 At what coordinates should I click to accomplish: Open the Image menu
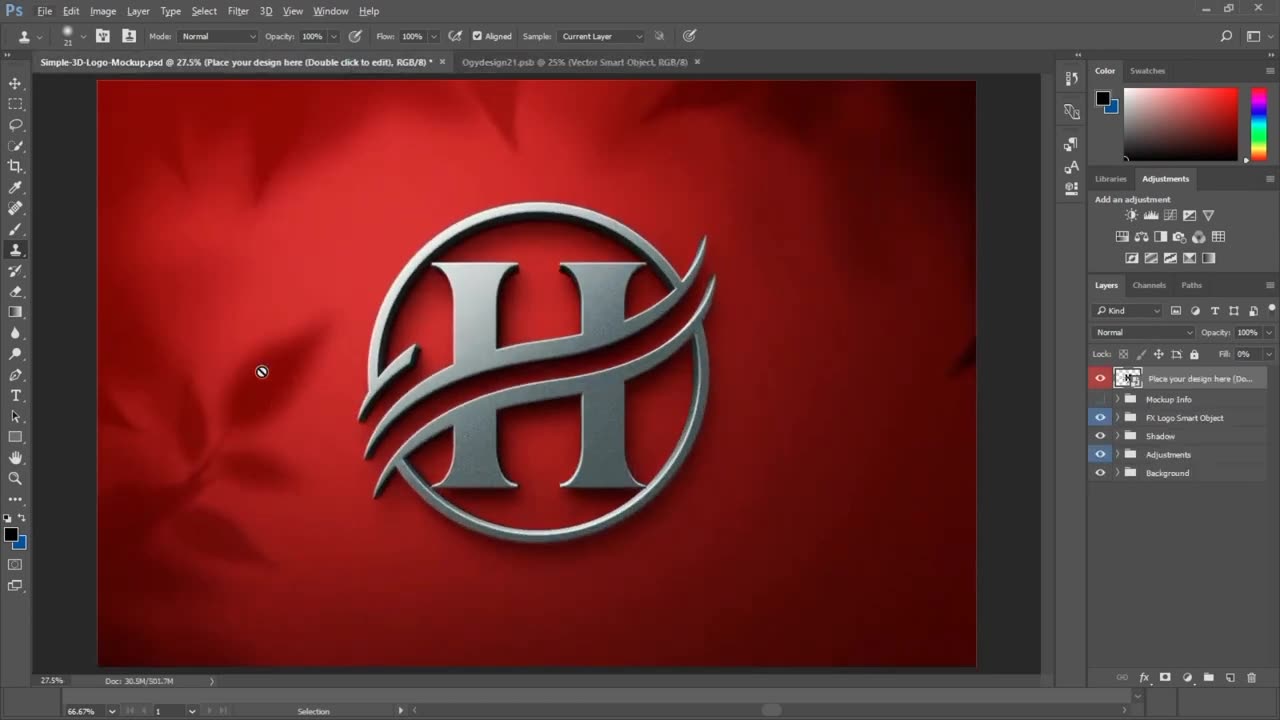point(103,11)
